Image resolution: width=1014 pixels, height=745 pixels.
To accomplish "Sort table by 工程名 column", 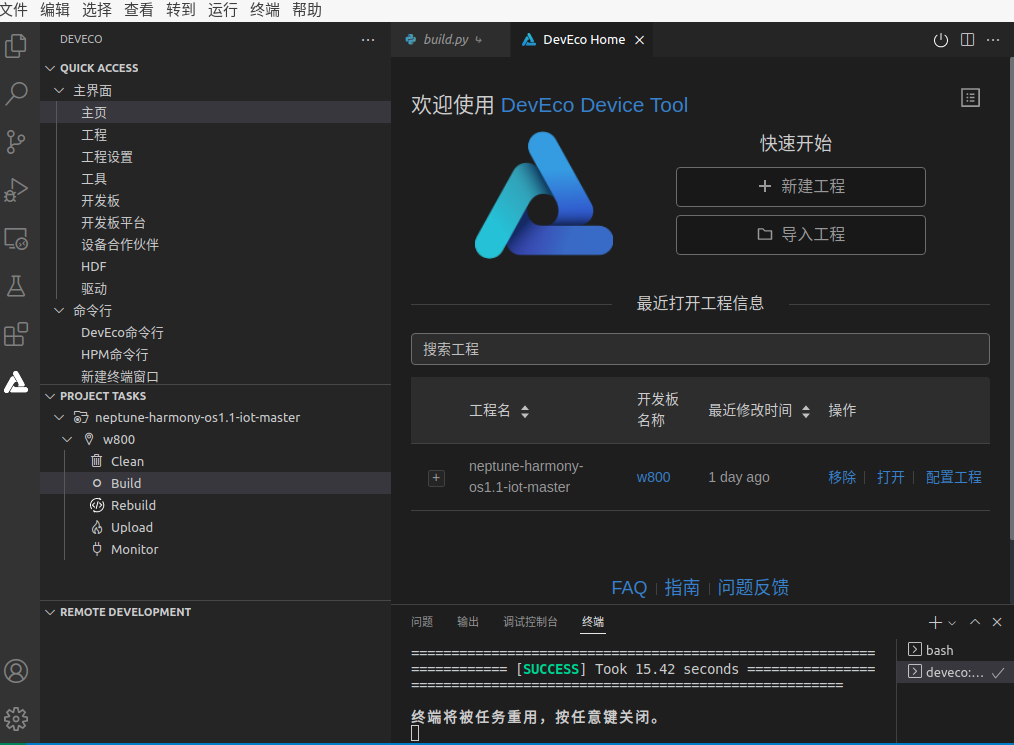I will (x=524, y=411).
